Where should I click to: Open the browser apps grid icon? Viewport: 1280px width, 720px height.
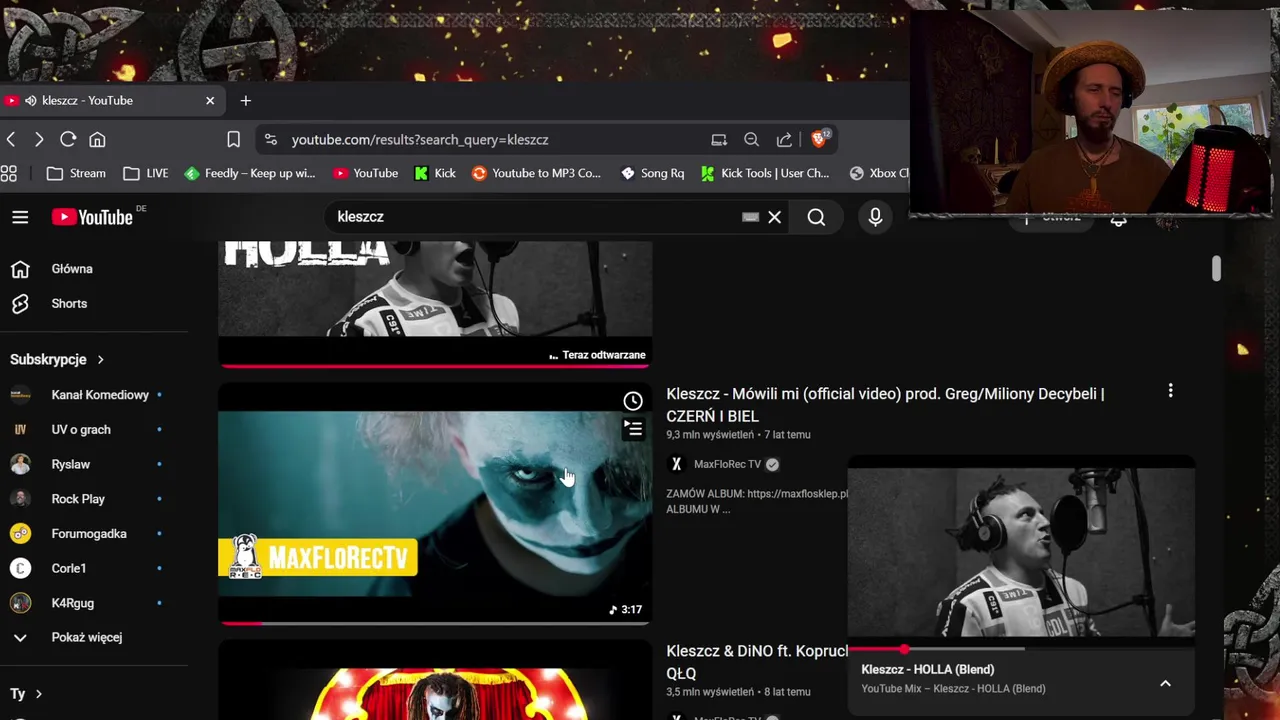tap(8, 173)
